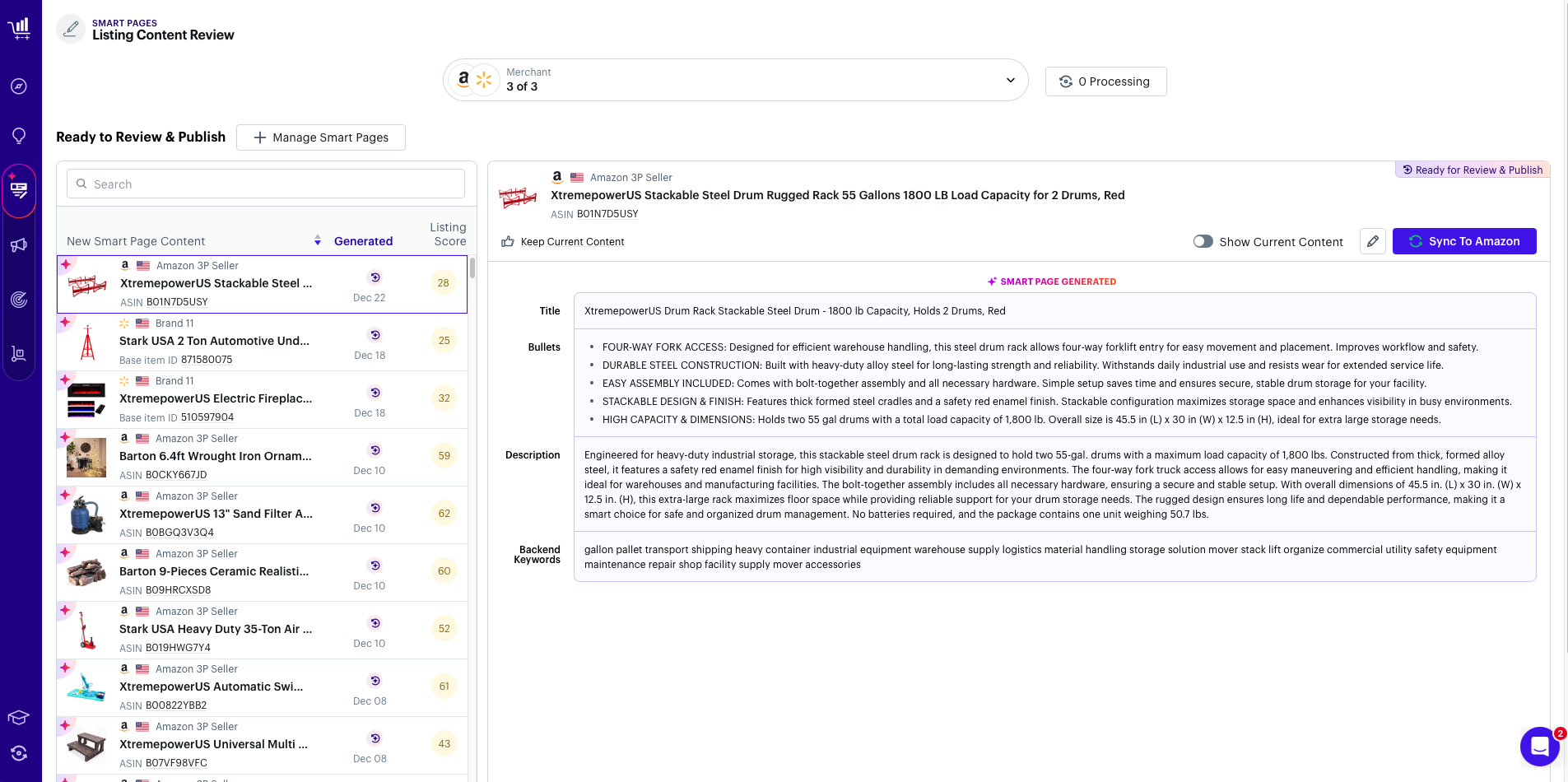Sort list by Generated date column
The image size is (1568, 782).
pyautogui.click(x=363, y=241)
